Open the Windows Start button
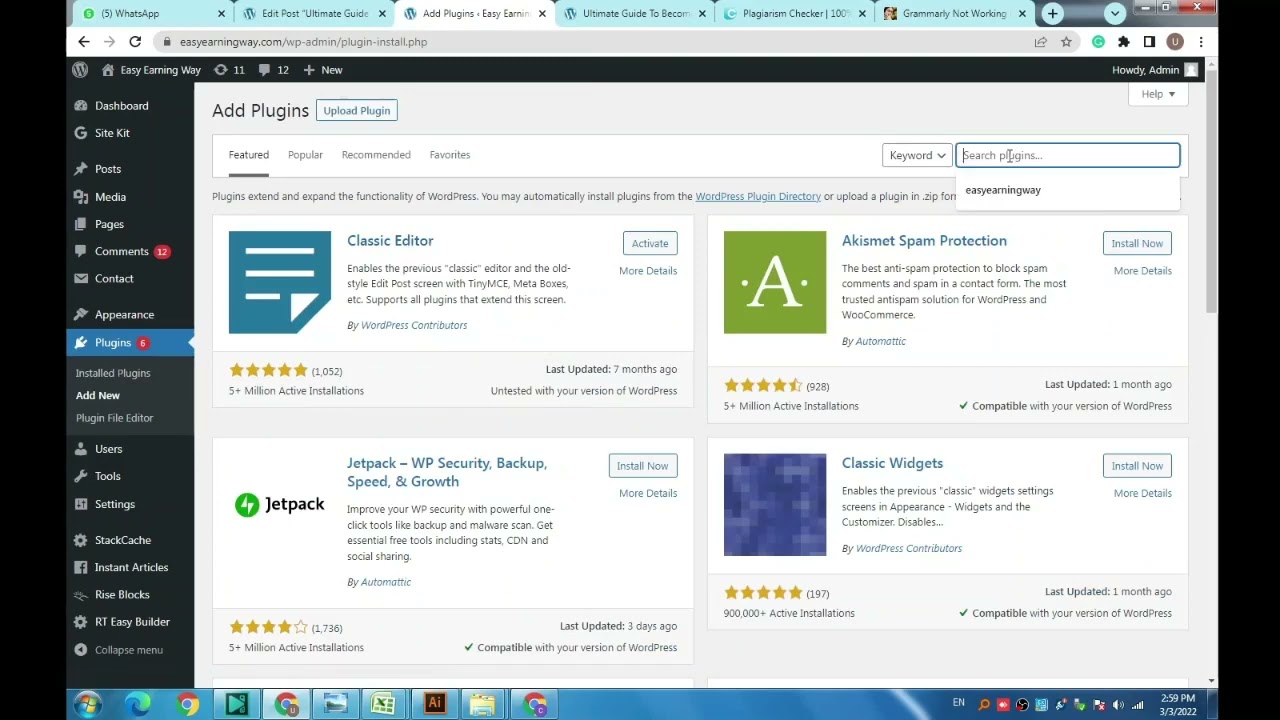The width and height of the screenshot is (1280, 720). (x=87, y=705)
